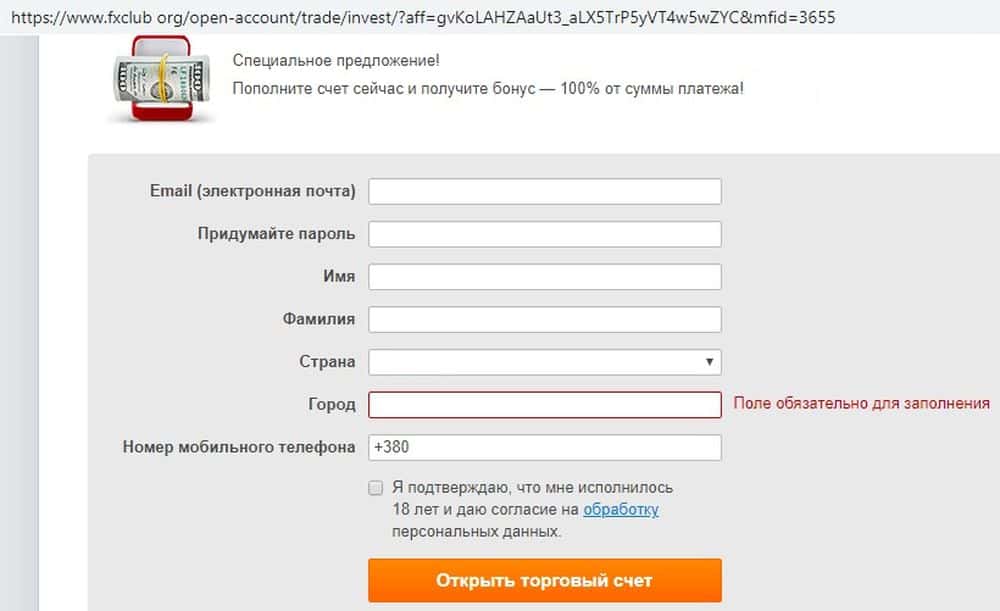
Task: Click the Поле обязательно для заполнения error message
Action: (861, 403)
